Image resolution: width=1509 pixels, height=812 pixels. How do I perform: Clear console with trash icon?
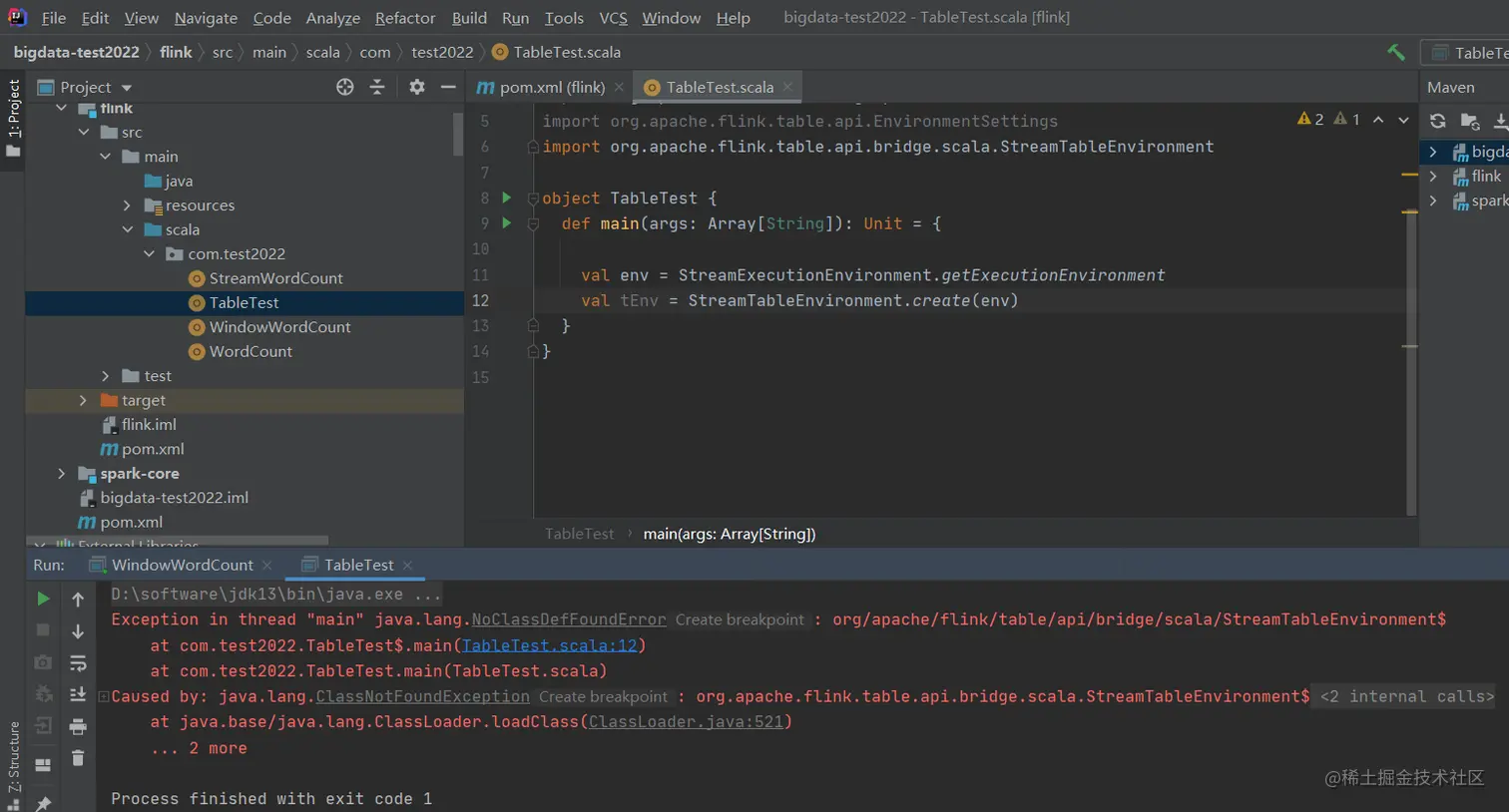tap(78, 758)
